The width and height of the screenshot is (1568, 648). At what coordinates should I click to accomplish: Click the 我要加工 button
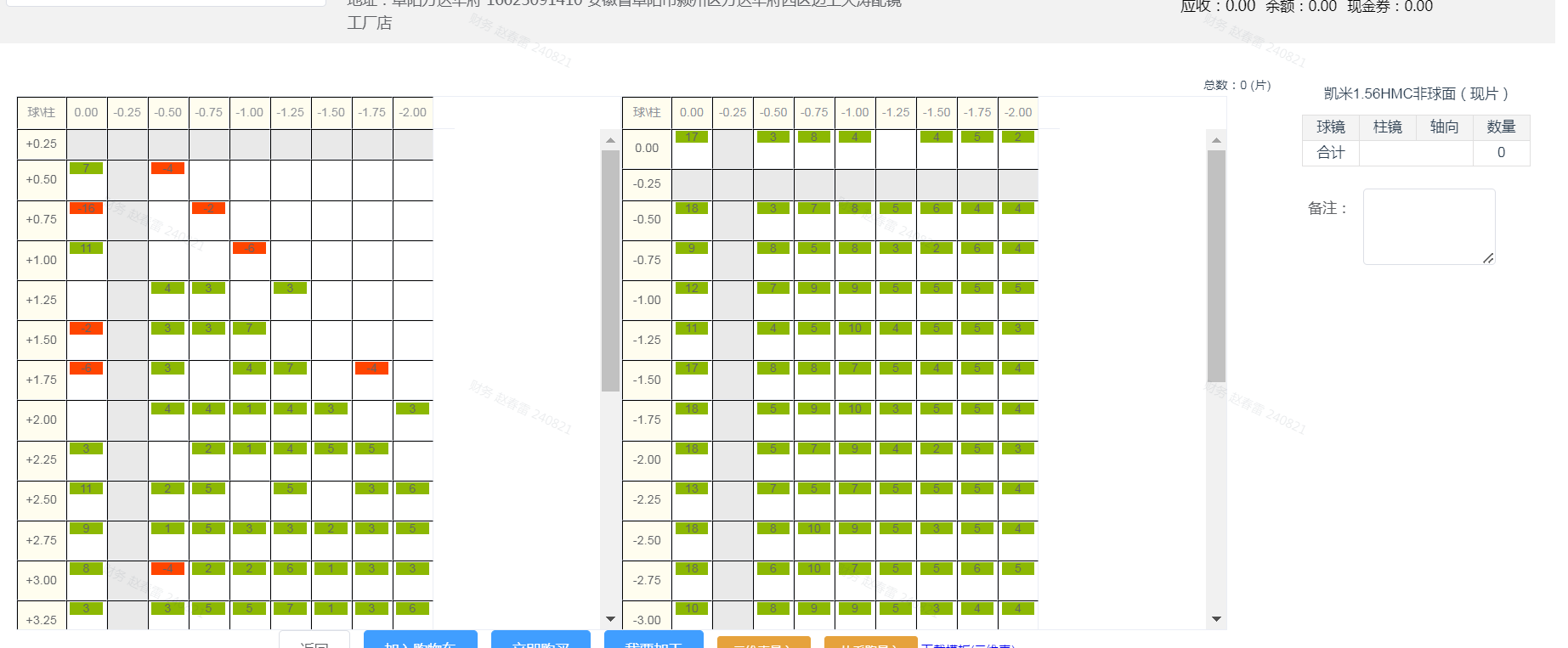[654, 640]
